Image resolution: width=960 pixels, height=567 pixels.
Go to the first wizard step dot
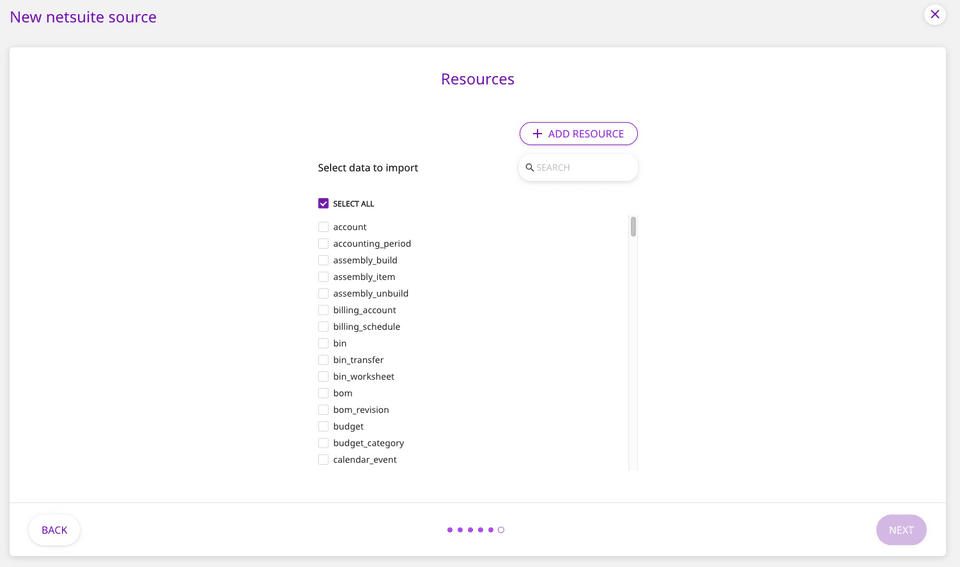coord(450,530)
